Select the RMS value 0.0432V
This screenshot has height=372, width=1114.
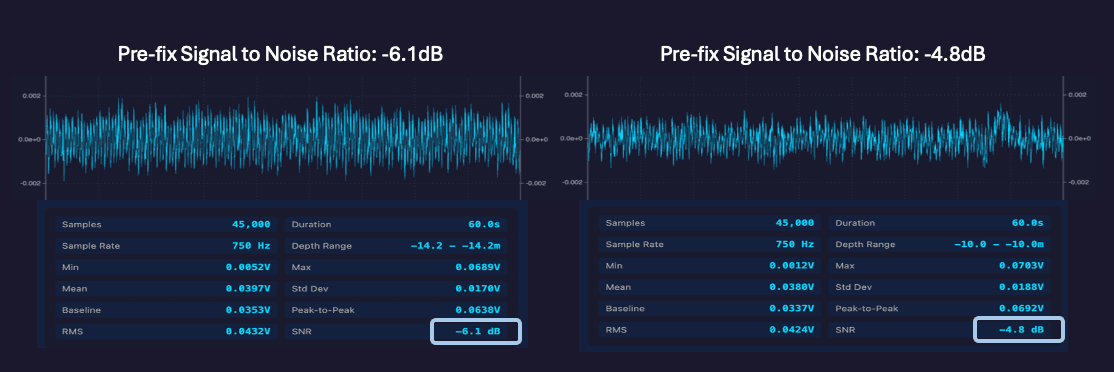[x=248, y=332]
